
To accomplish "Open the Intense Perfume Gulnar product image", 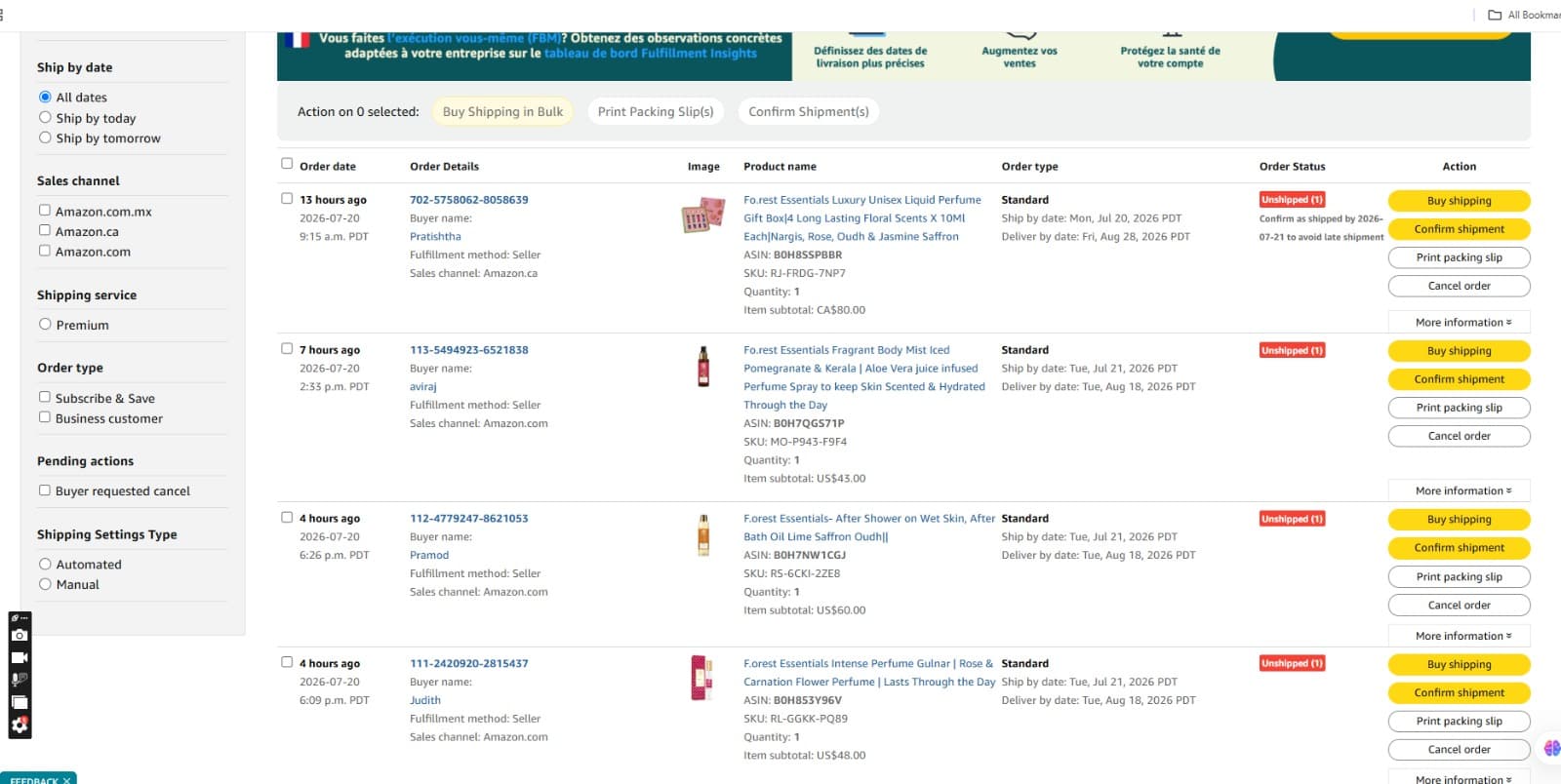I will 701,678.
